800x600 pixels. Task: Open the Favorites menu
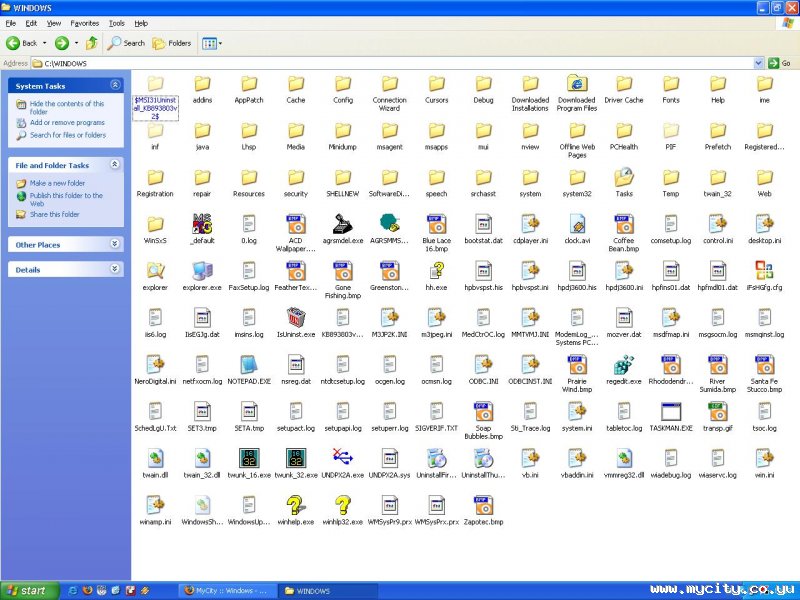coord(85,22)
